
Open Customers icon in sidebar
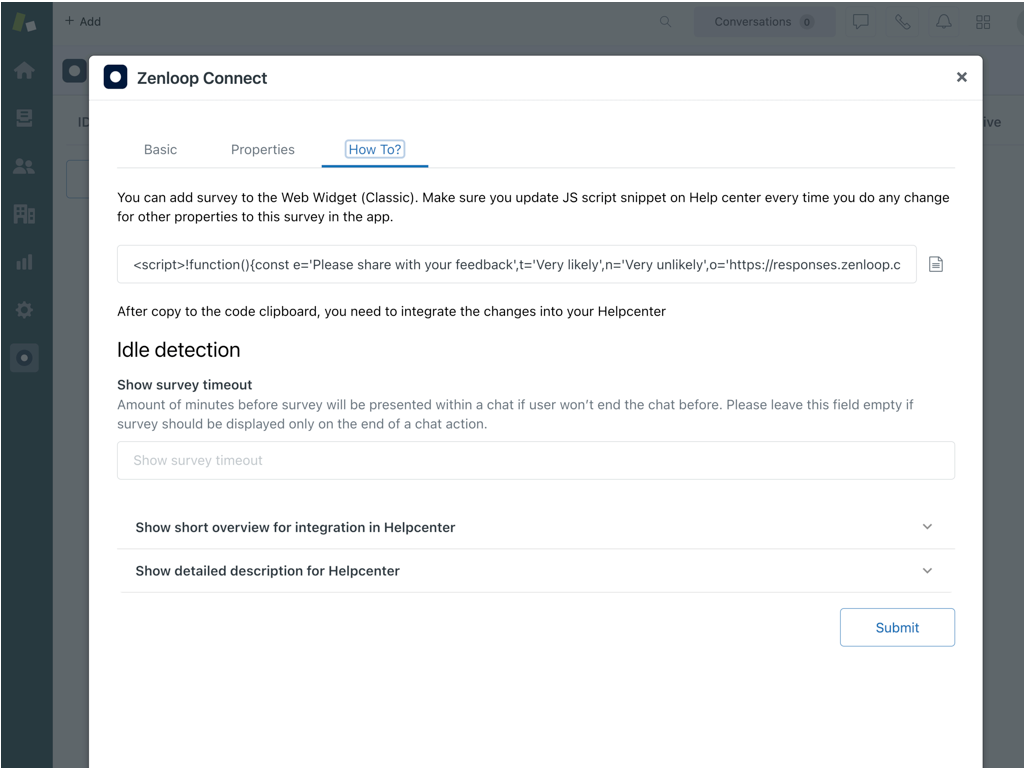24,166
